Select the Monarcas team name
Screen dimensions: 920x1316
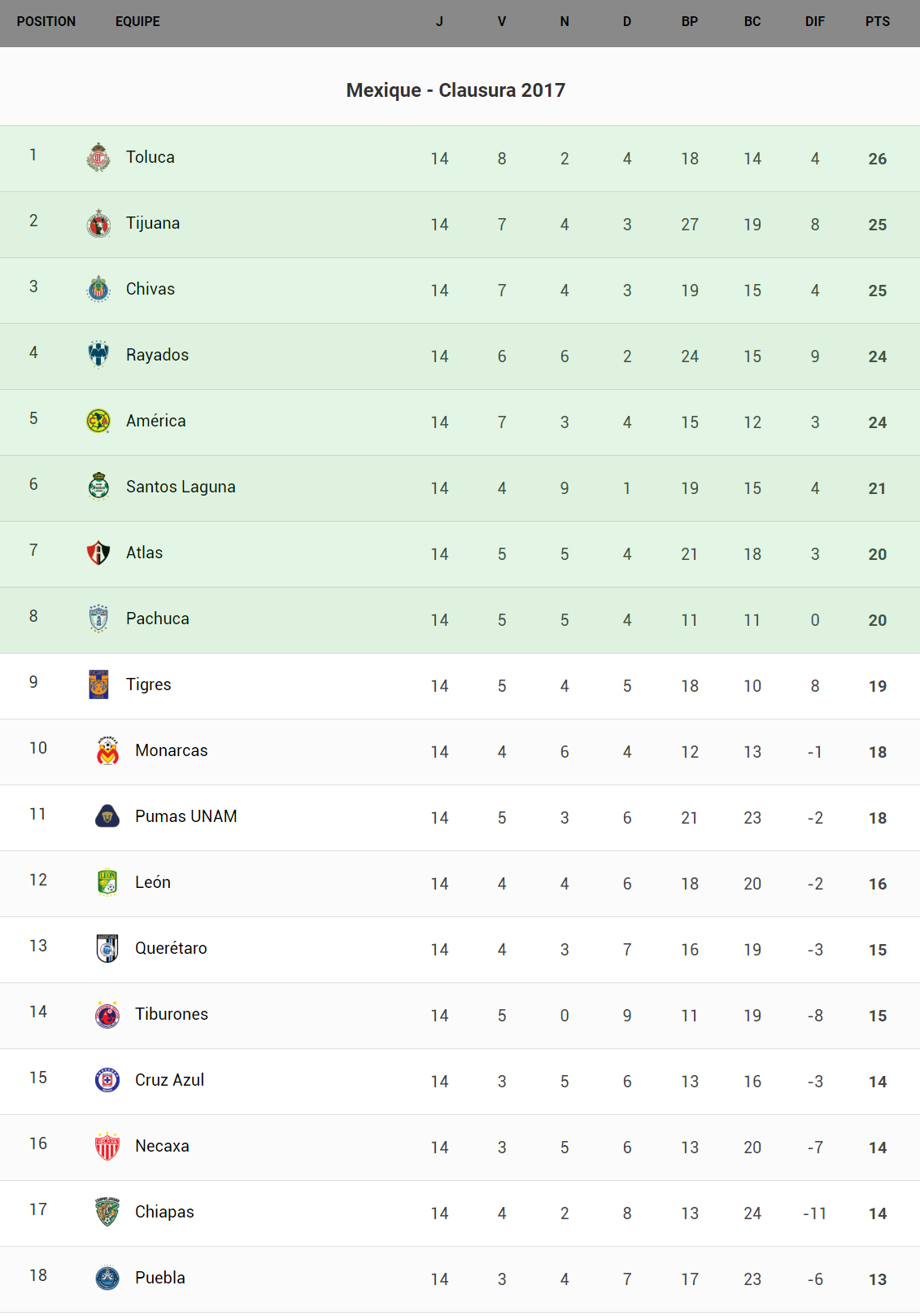click(171, 750)
